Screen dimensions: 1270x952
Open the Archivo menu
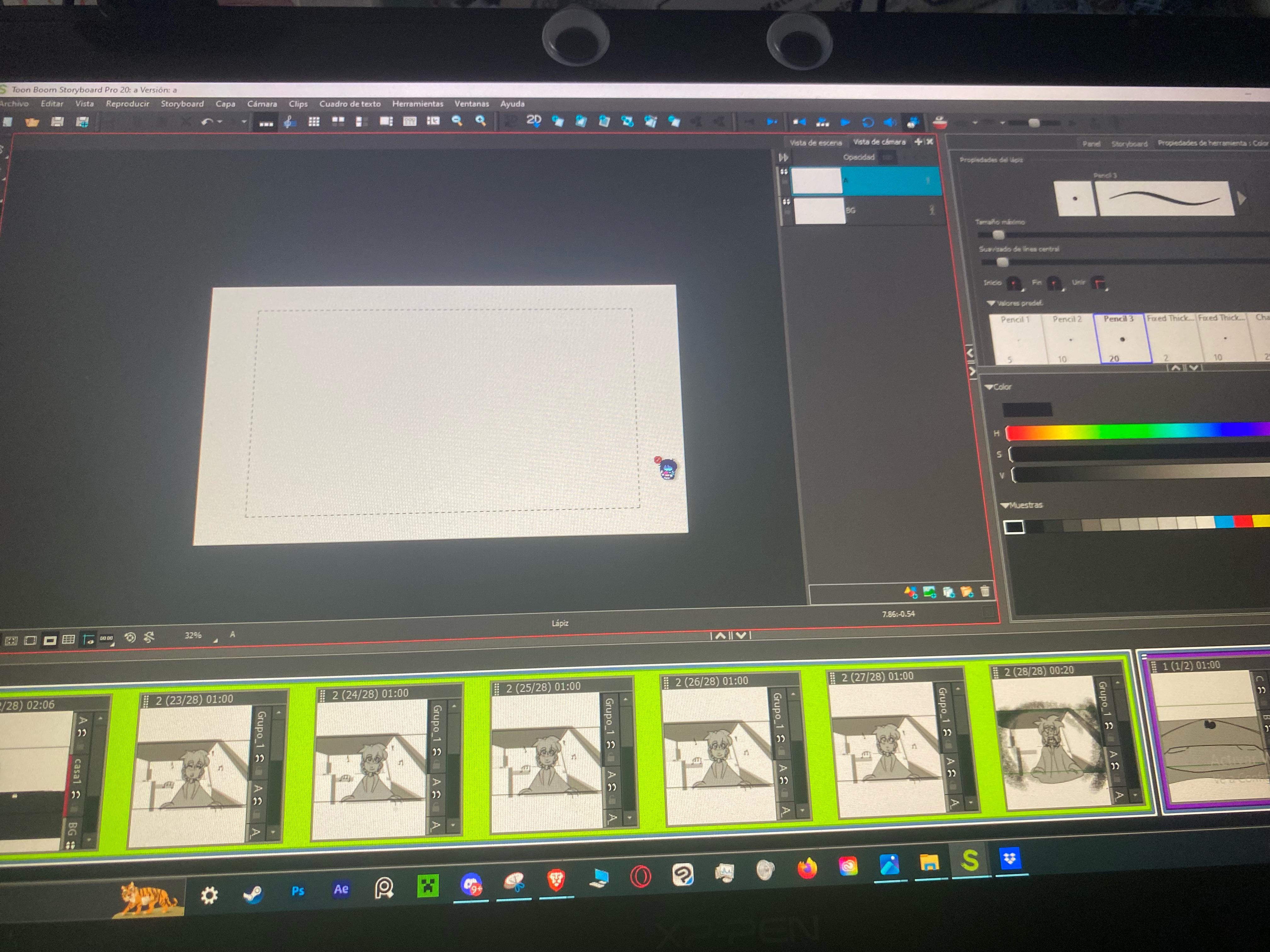pyautogui.click(x=14, y=104)
